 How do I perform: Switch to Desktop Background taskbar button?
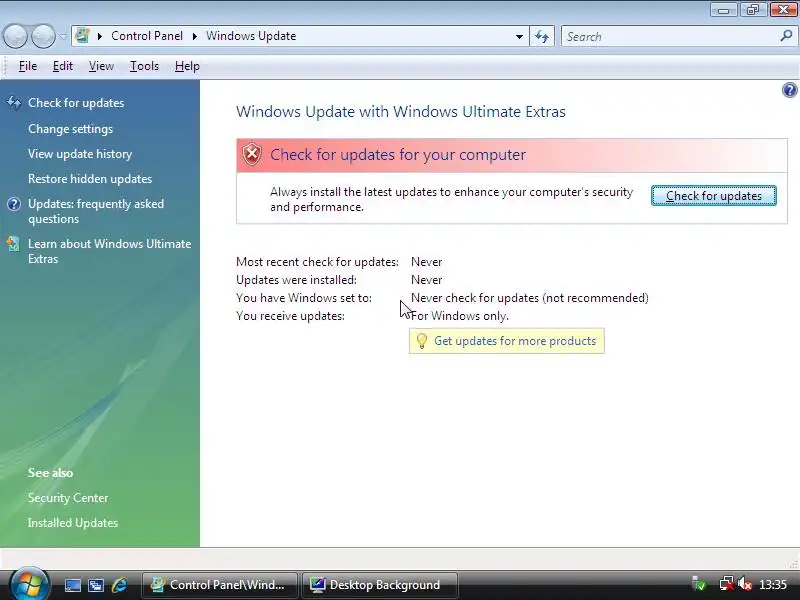click(x=380, y=585)
